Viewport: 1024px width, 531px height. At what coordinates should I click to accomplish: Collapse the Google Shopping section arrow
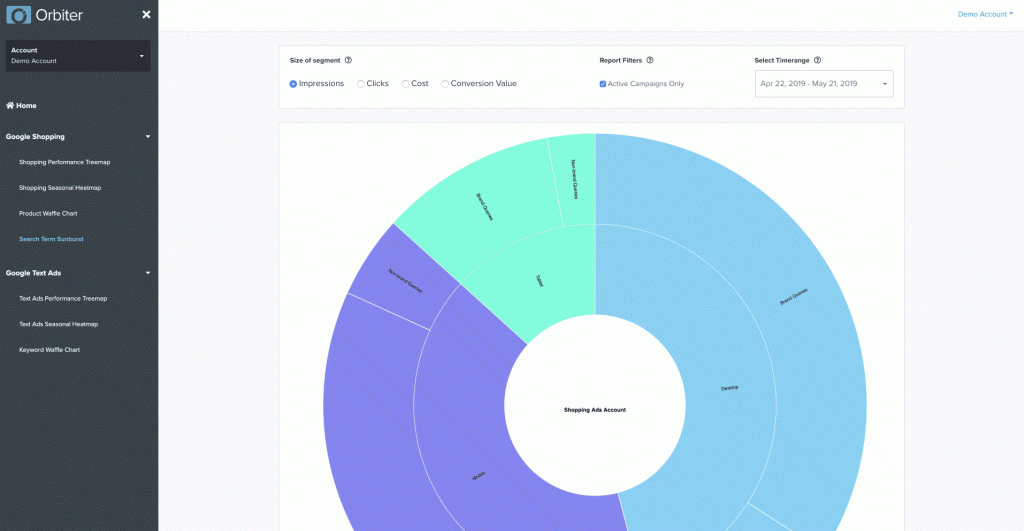[x=148, y=137]
